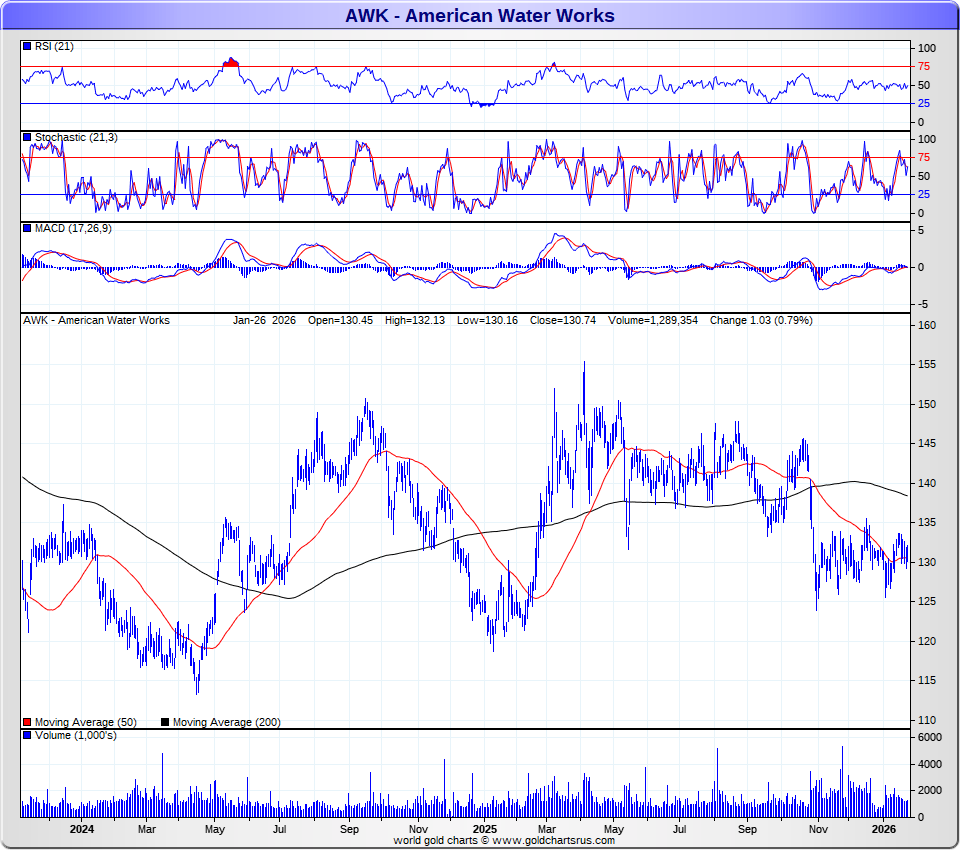The height and width of the screenshot is (850, 960).
Task: Click the 6000 volume axis label
Action: pyautogui.click(x=929, y=737)
